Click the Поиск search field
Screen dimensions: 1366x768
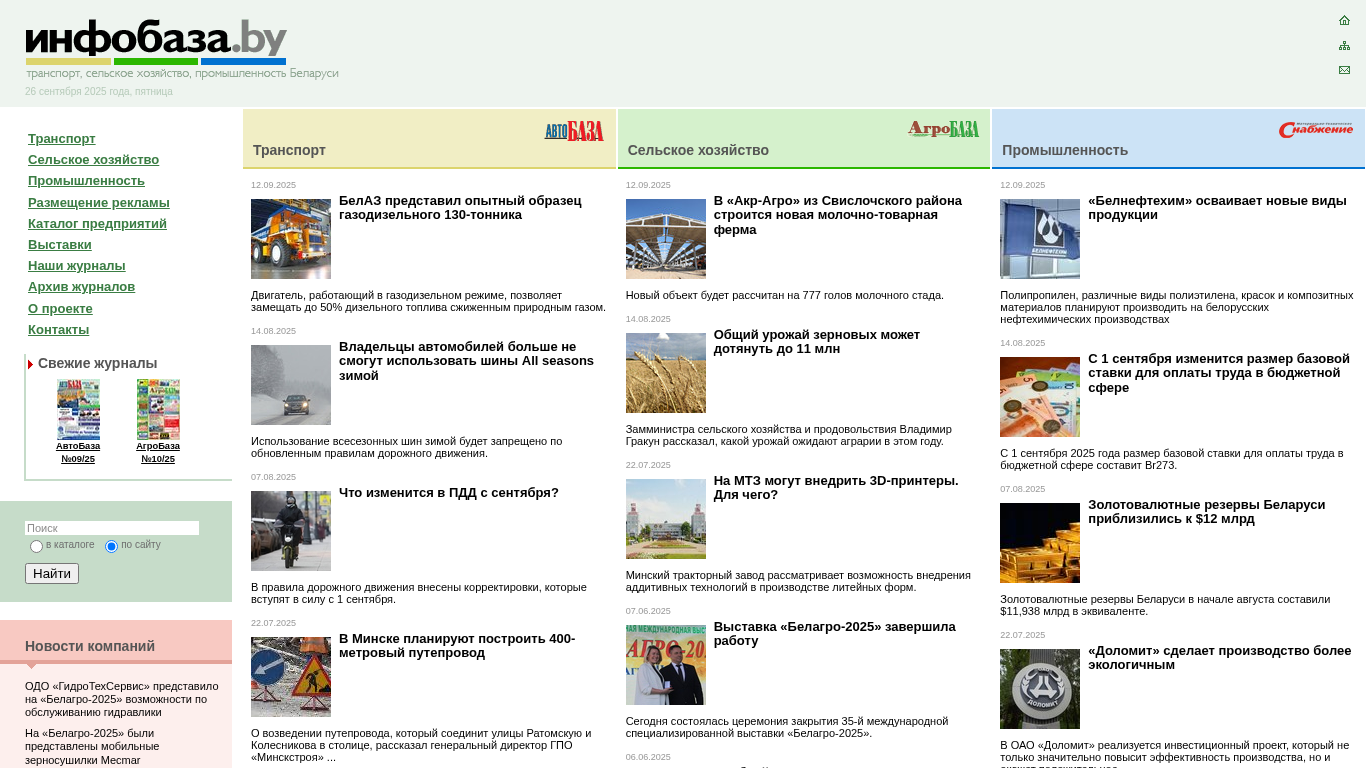[112, 528]
